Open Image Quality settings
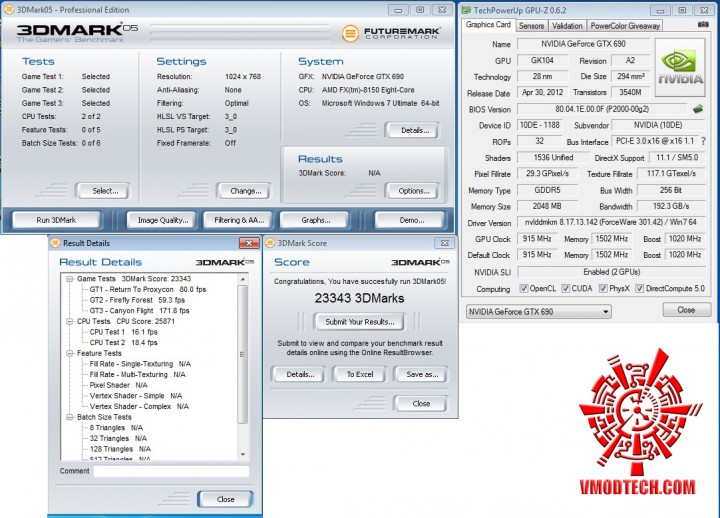 coord(163,220)
